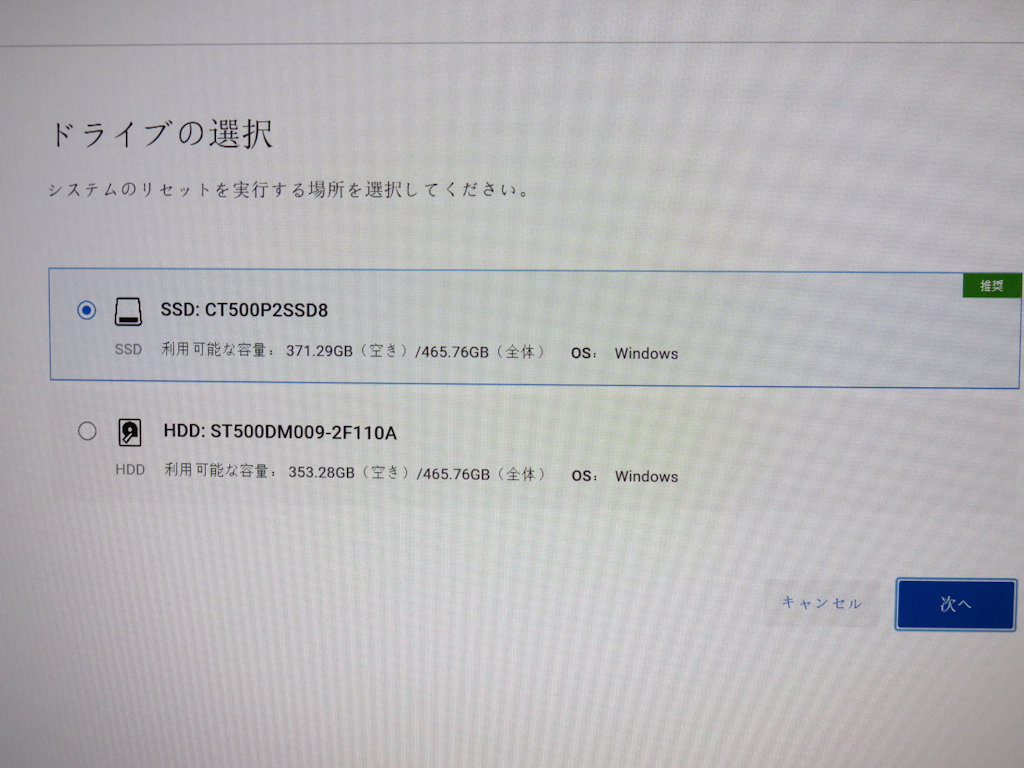Click the HDD drive icon next to ST500DM009-2F110A
The height and width of the screenshot is (768, 1024).
(x=129, y=431)
